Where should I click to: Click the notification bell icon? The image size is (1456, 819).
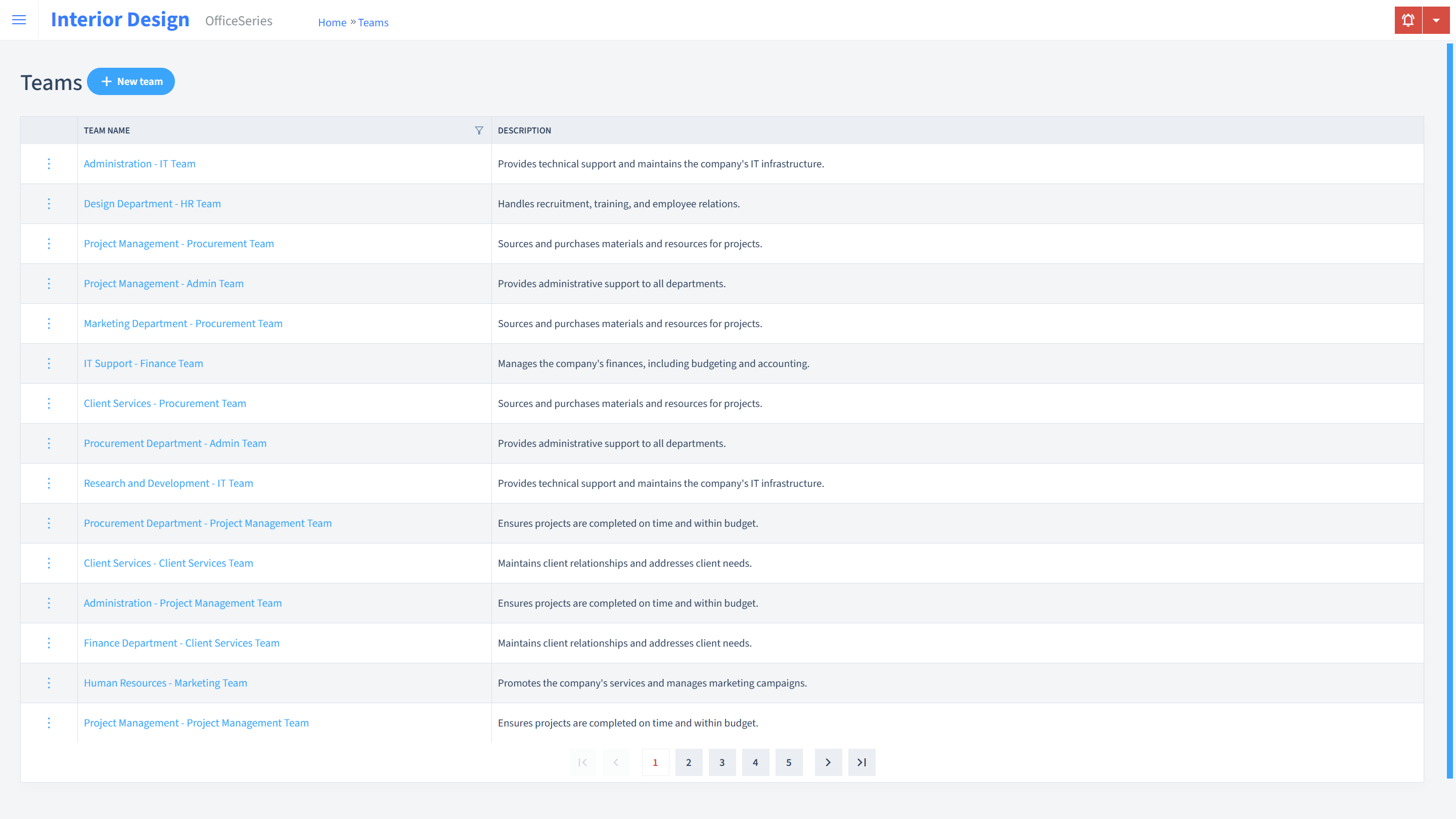click(1408, 20)
